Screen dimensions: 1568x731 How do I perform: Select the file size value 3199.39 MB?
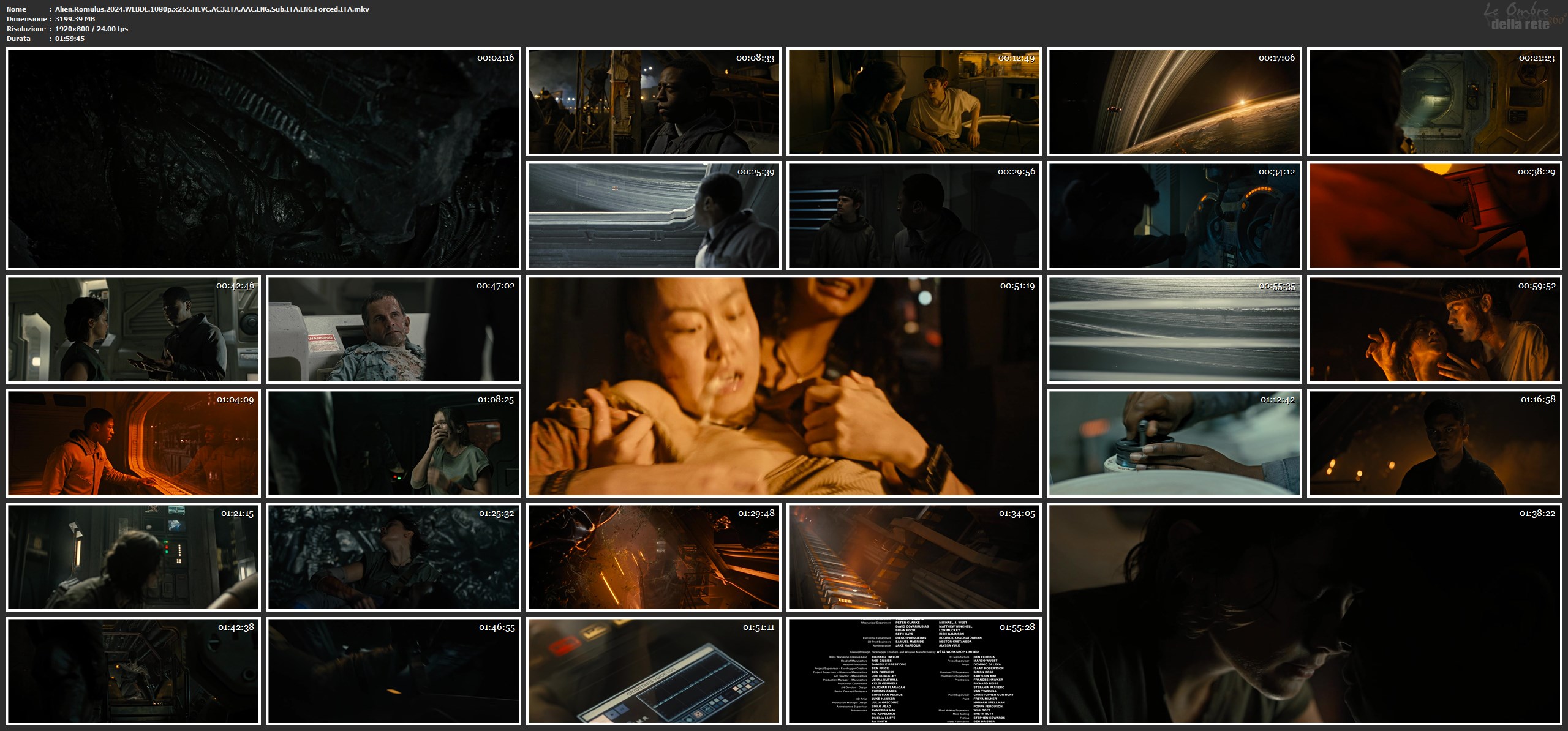pos(75,19)
